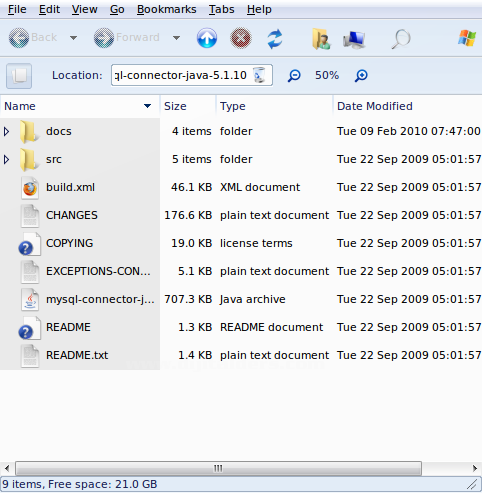Click the COPYING file name

coord(69,243)
